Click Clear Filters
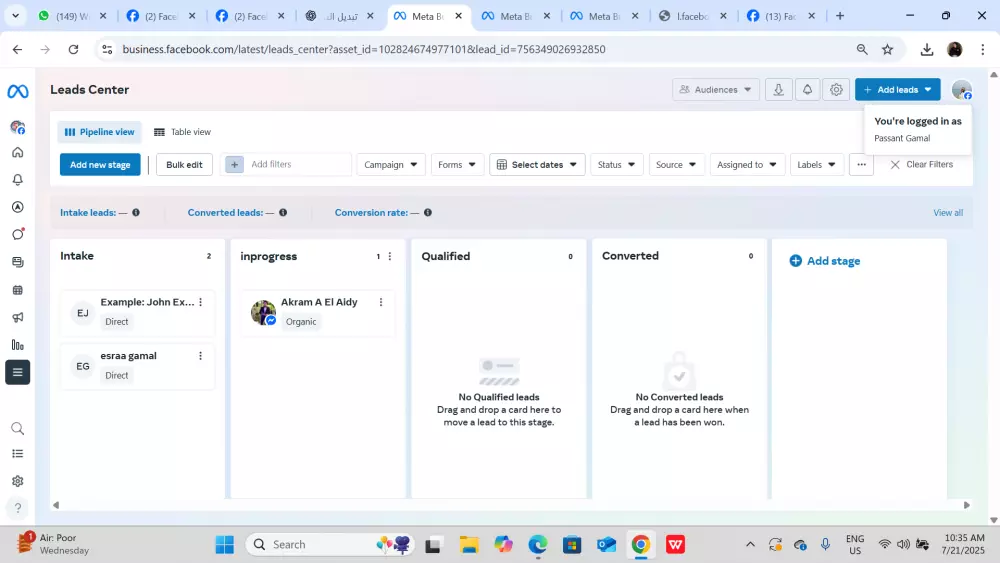Image resolution: width=1000 pixels, height=563 pixels. pos(922,165)
